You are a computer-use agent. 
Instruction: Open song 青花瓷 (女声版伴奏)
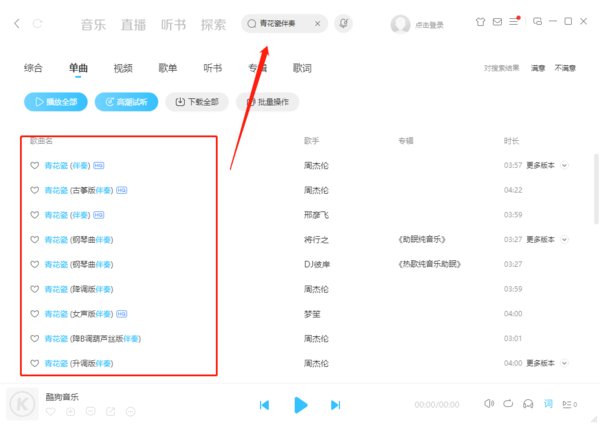click(x=79, y=314)
